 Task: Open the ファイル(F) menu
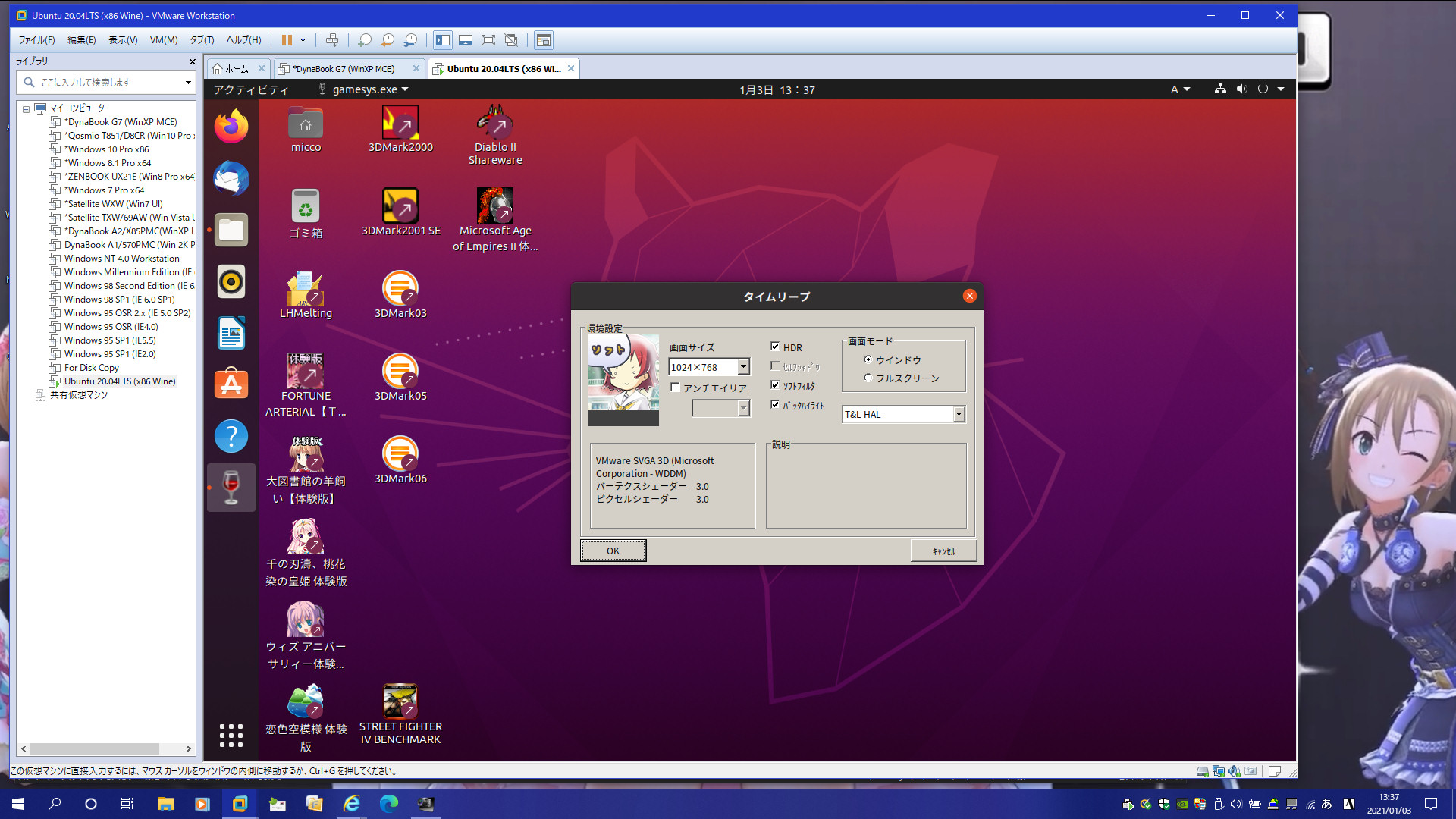(36, 40)
